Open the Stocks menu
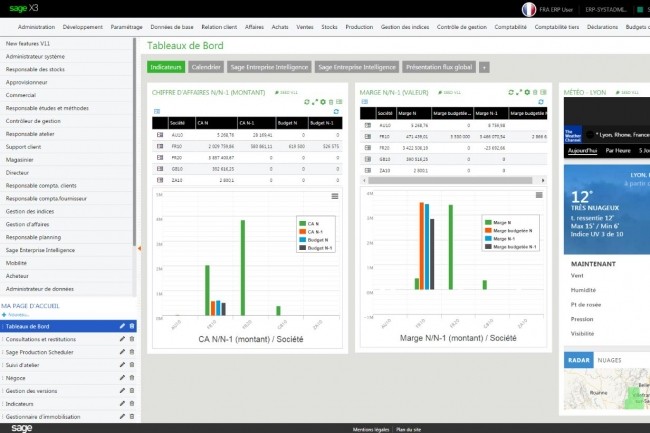 (329, 27)
